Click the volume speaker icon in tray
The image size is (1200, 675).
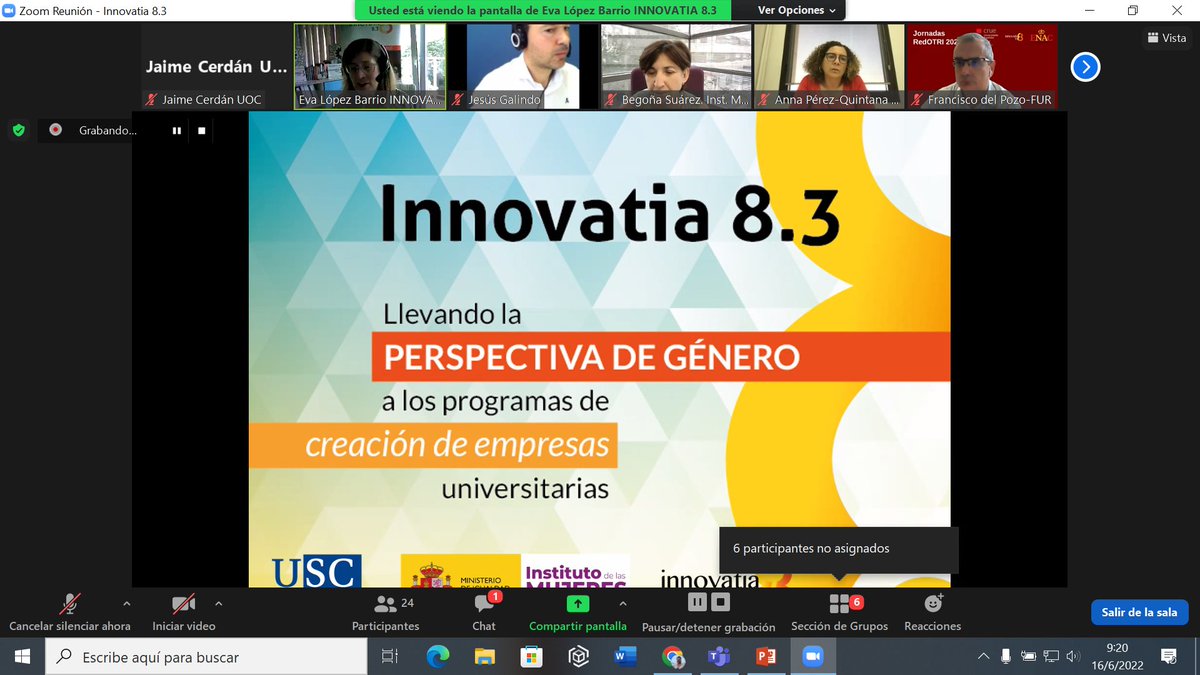click(1072, 657)
